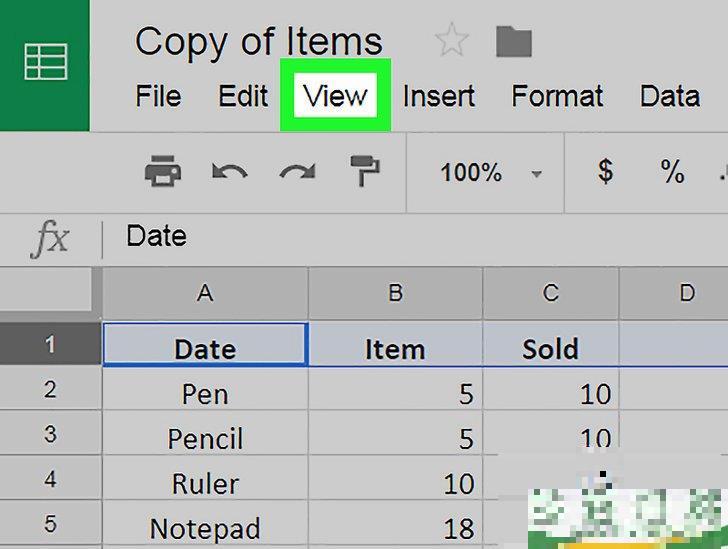Click the print icon

coord(163,172)
